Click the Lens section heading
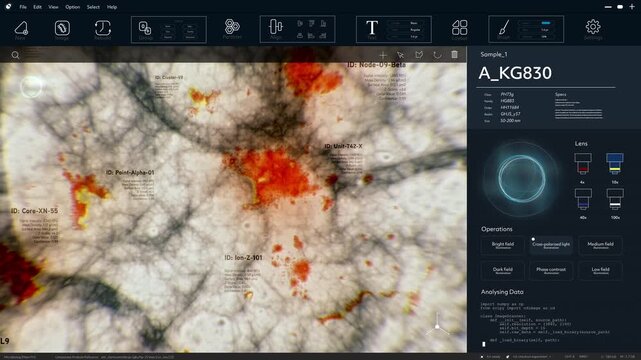Screen dimensions: 641x360 coord(581,143)
